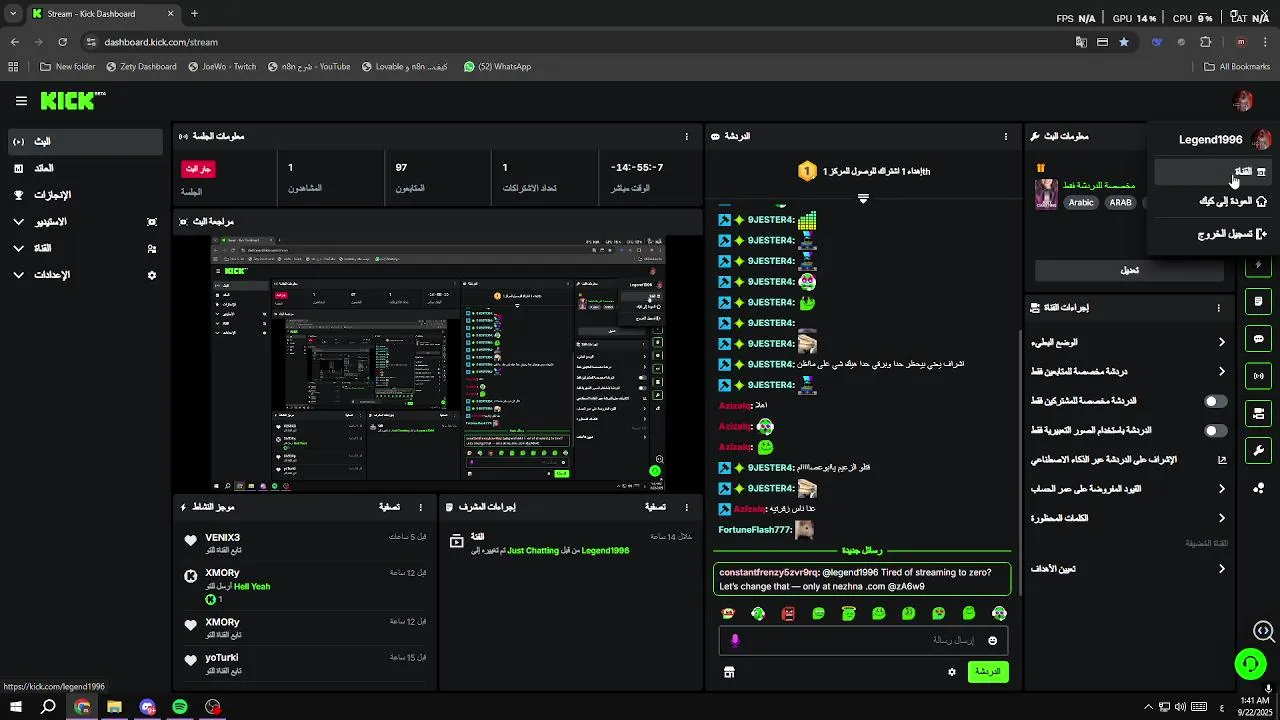Click server layout icon in right sidebar
Image resolution: width=1280 pixels, height=720 pixels.
[x=1258, y=413]
